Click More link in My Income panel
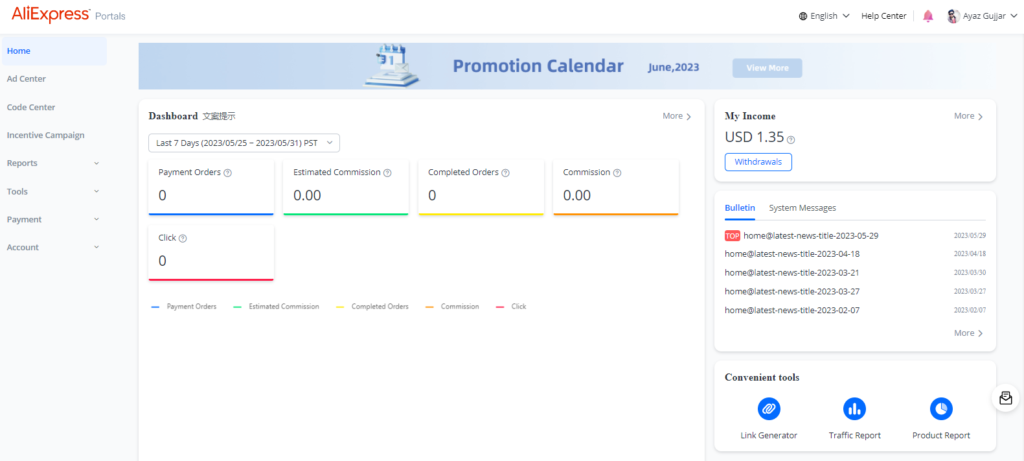Image resolution: width=1024 pixels, height=461 pixels. click(968, 116)
